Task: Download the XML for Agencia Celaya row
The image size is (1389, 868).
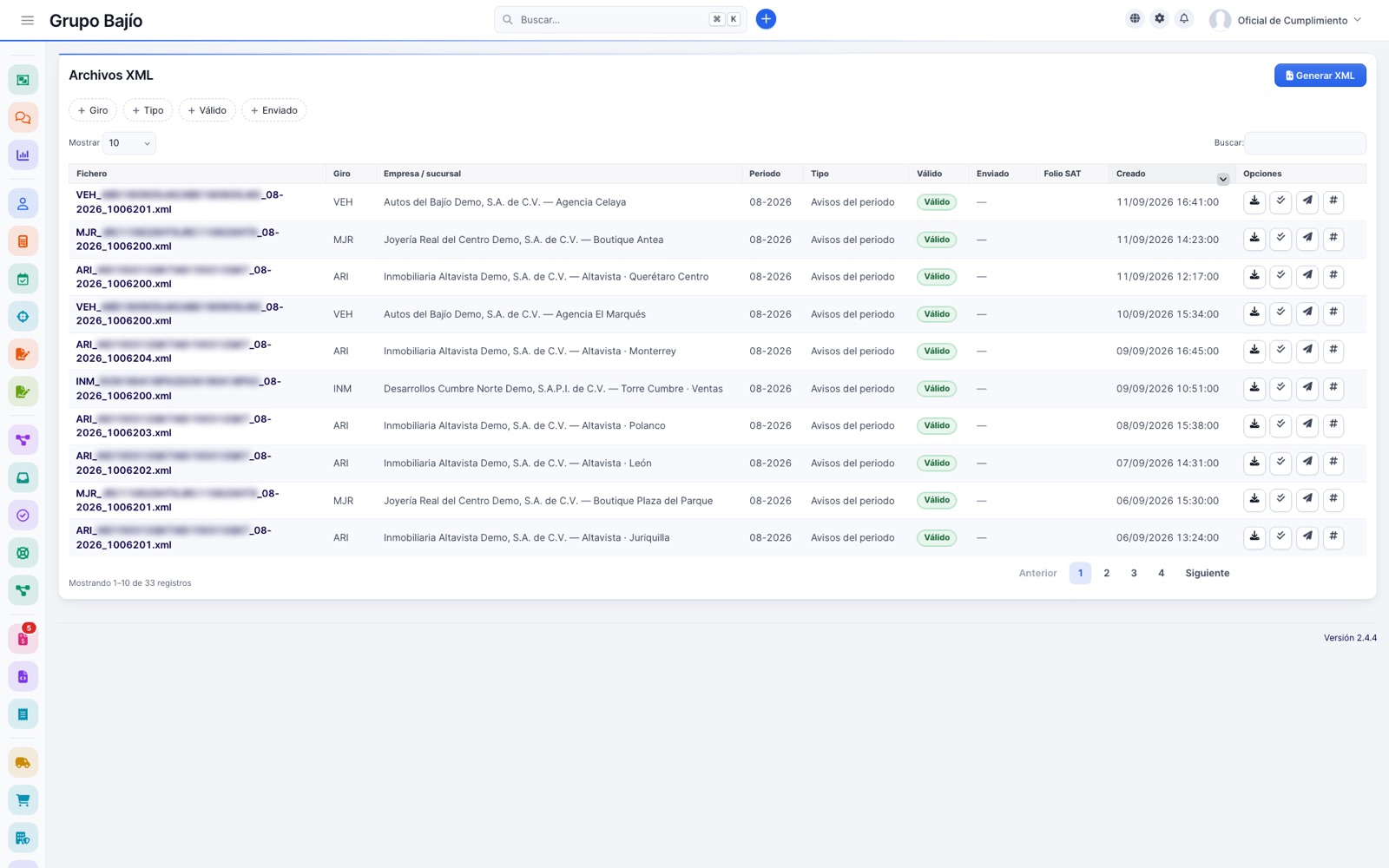Action: [x=1254, y=201]
